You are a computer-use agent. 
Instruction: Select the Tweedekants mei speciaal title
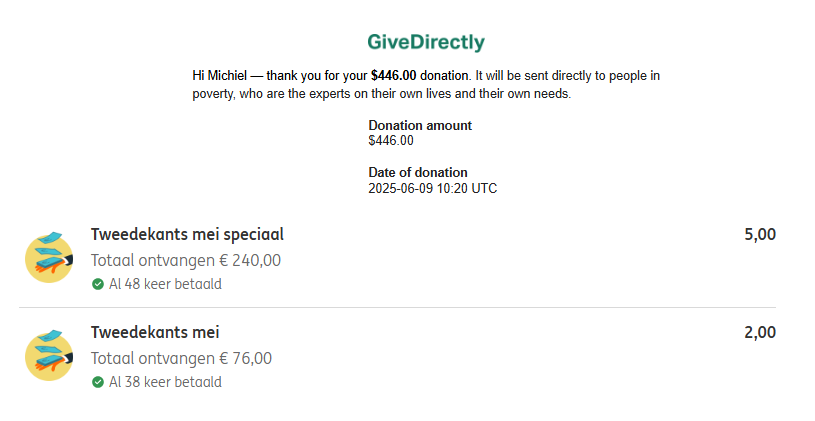[x=187, y=234]
